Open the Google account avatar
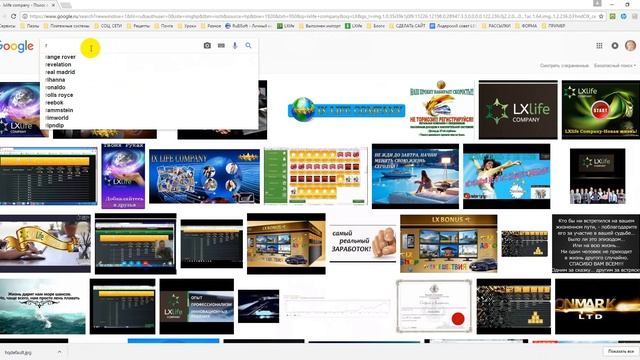Image resolution: width=640 pixels, height=360 pixels. (x=630, y=45)
